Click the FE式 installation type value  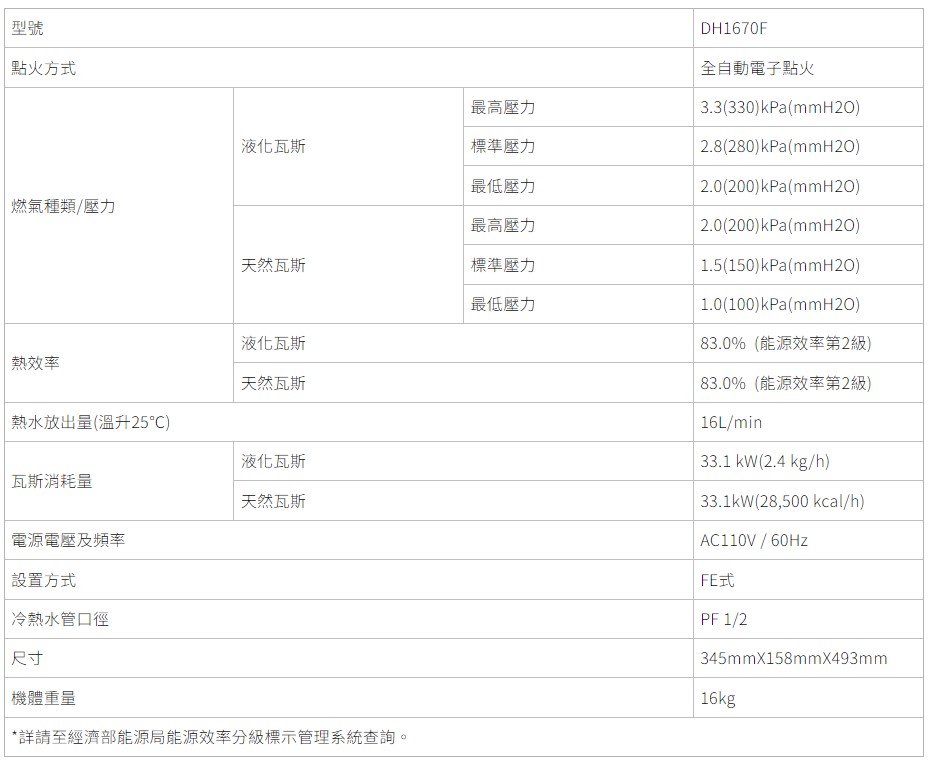(717, 580)
